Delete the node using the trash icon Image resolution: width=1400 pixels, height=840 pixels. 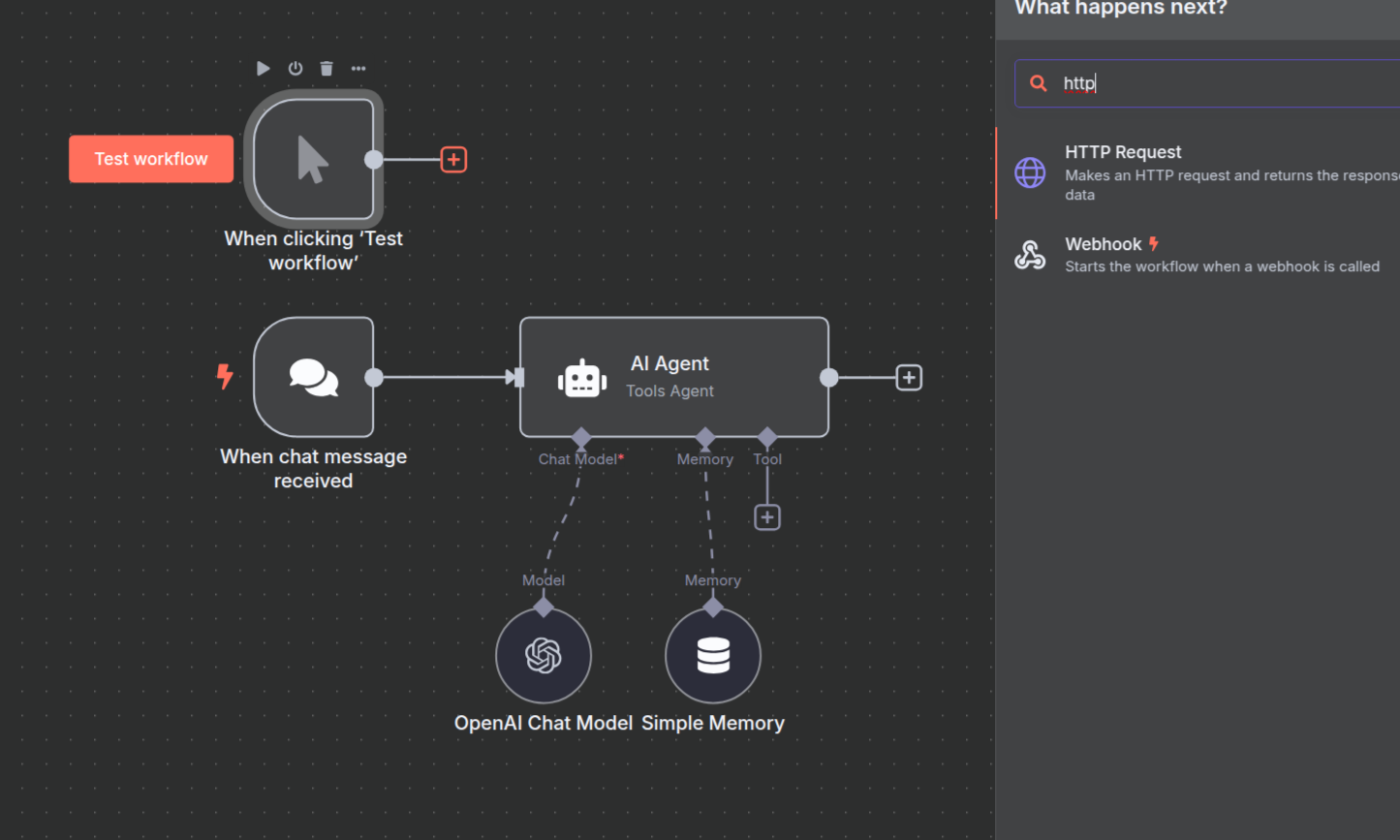[x=327, y=68]
